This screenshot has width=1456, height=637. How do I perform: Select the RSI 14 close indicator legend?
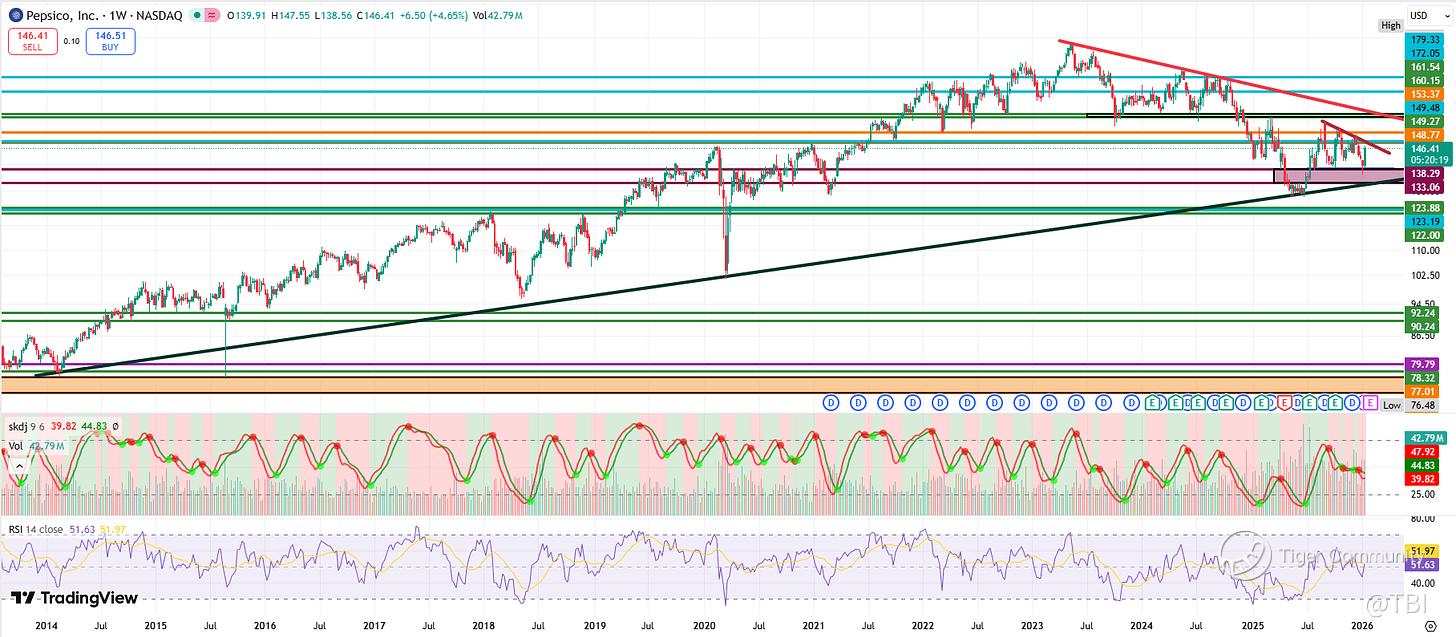36,529
